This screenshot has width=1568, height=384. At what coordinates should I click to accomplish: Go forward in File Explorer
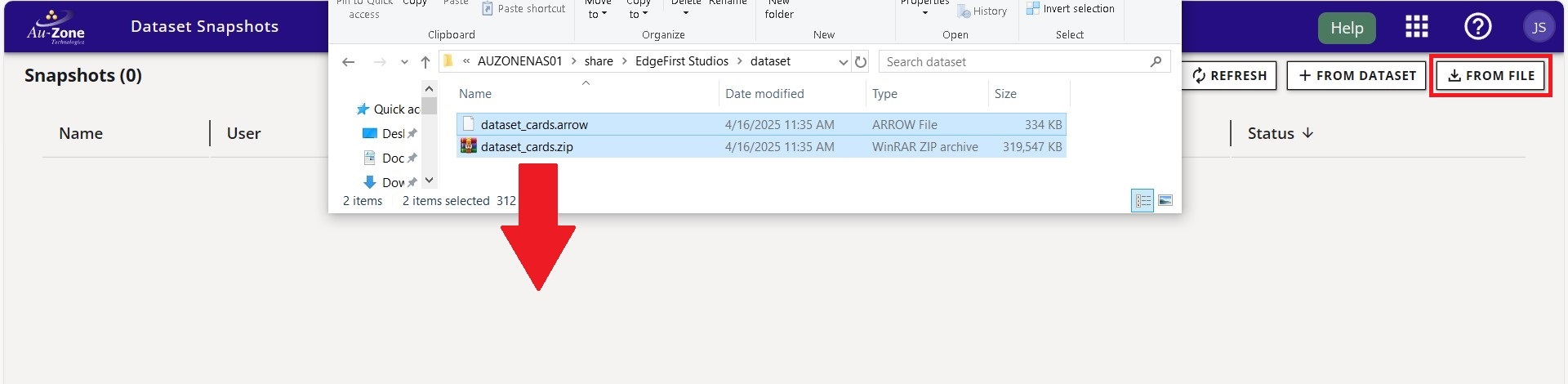pyautogui.click(x=379, y=62)
